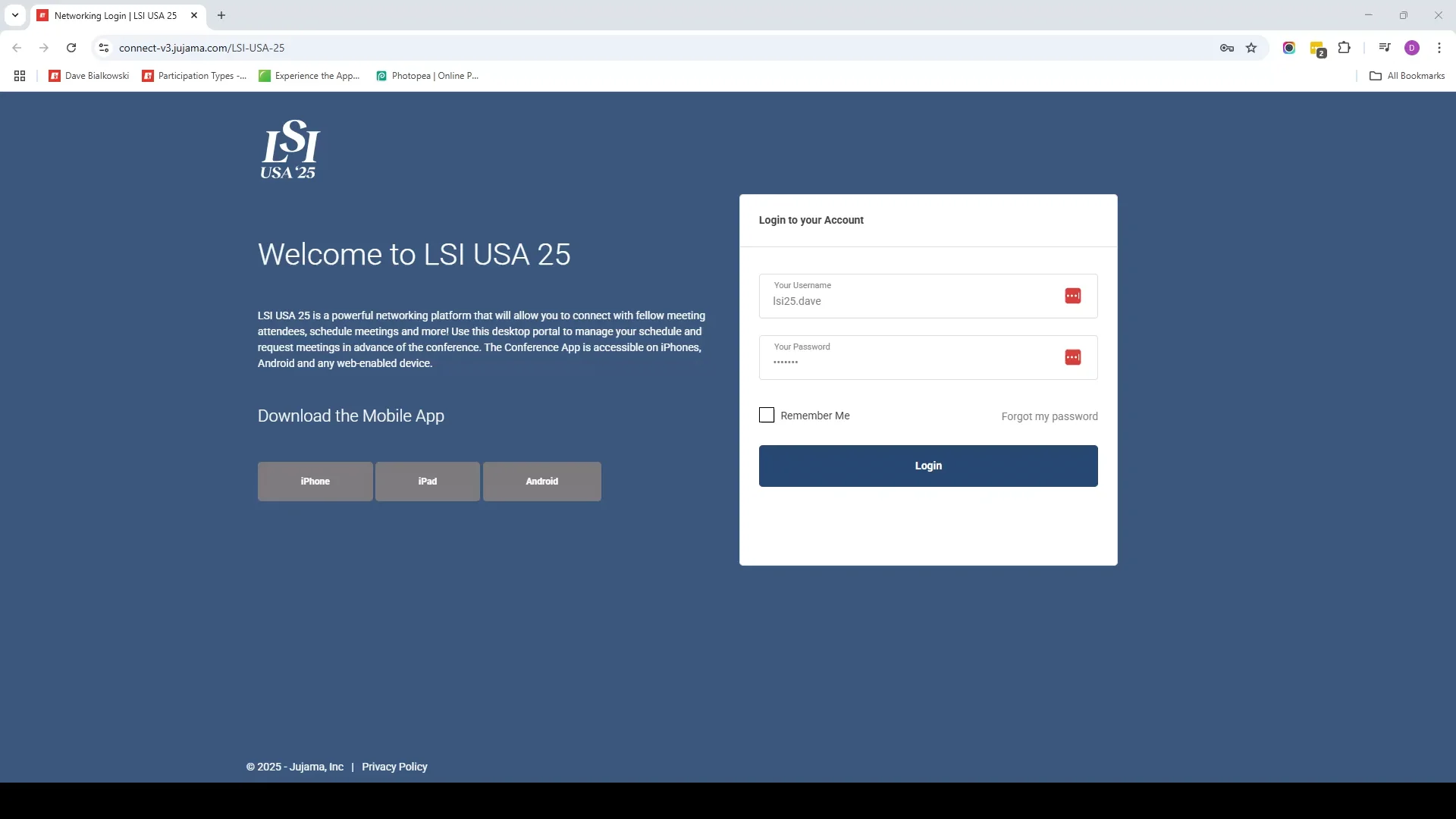Check the Remember Me checkbox
This screenshot has width=1456, height=819.
(767, 415)
